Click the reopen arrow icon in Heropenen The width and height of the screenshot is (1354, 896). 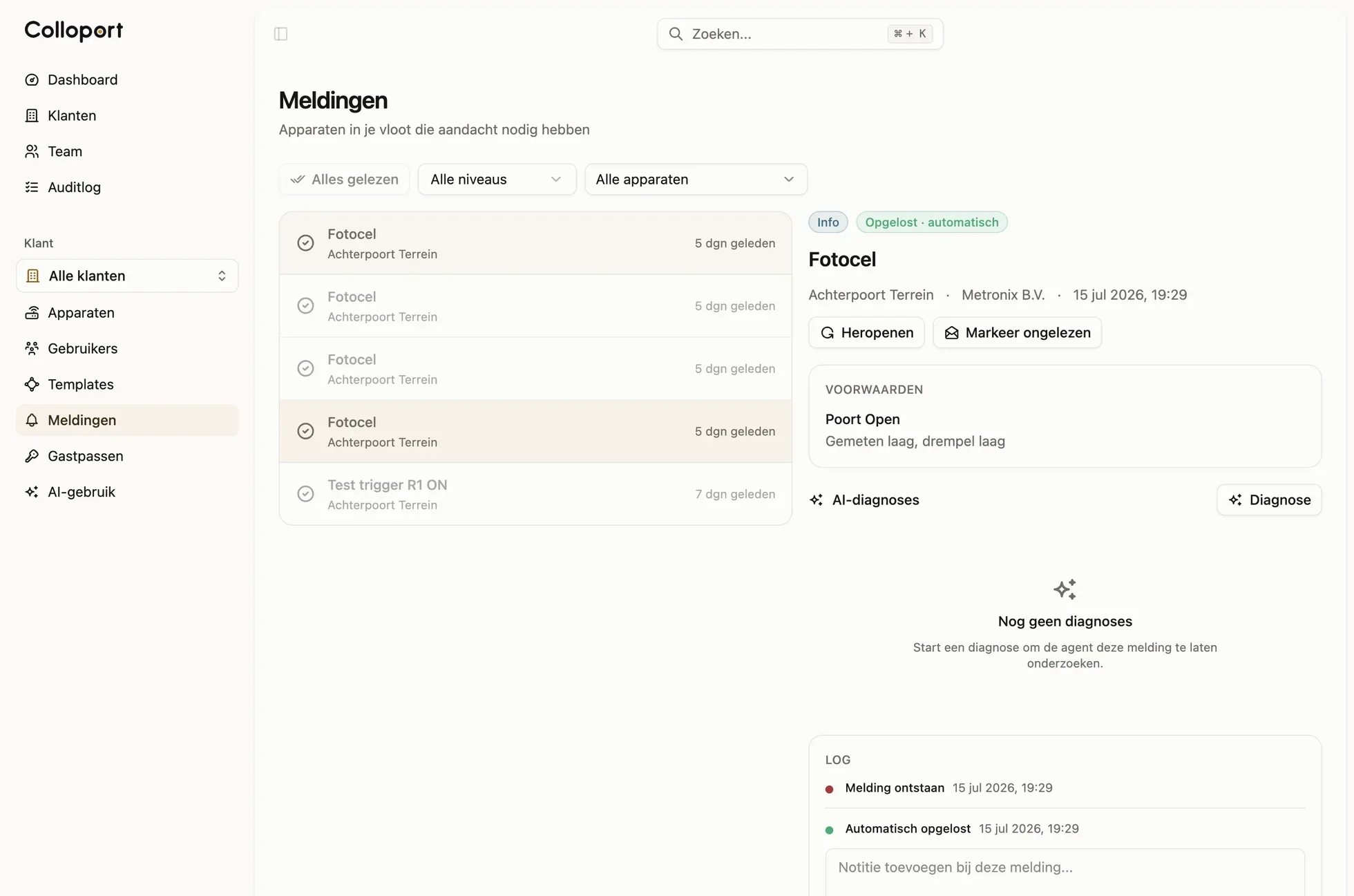(827, 333)
